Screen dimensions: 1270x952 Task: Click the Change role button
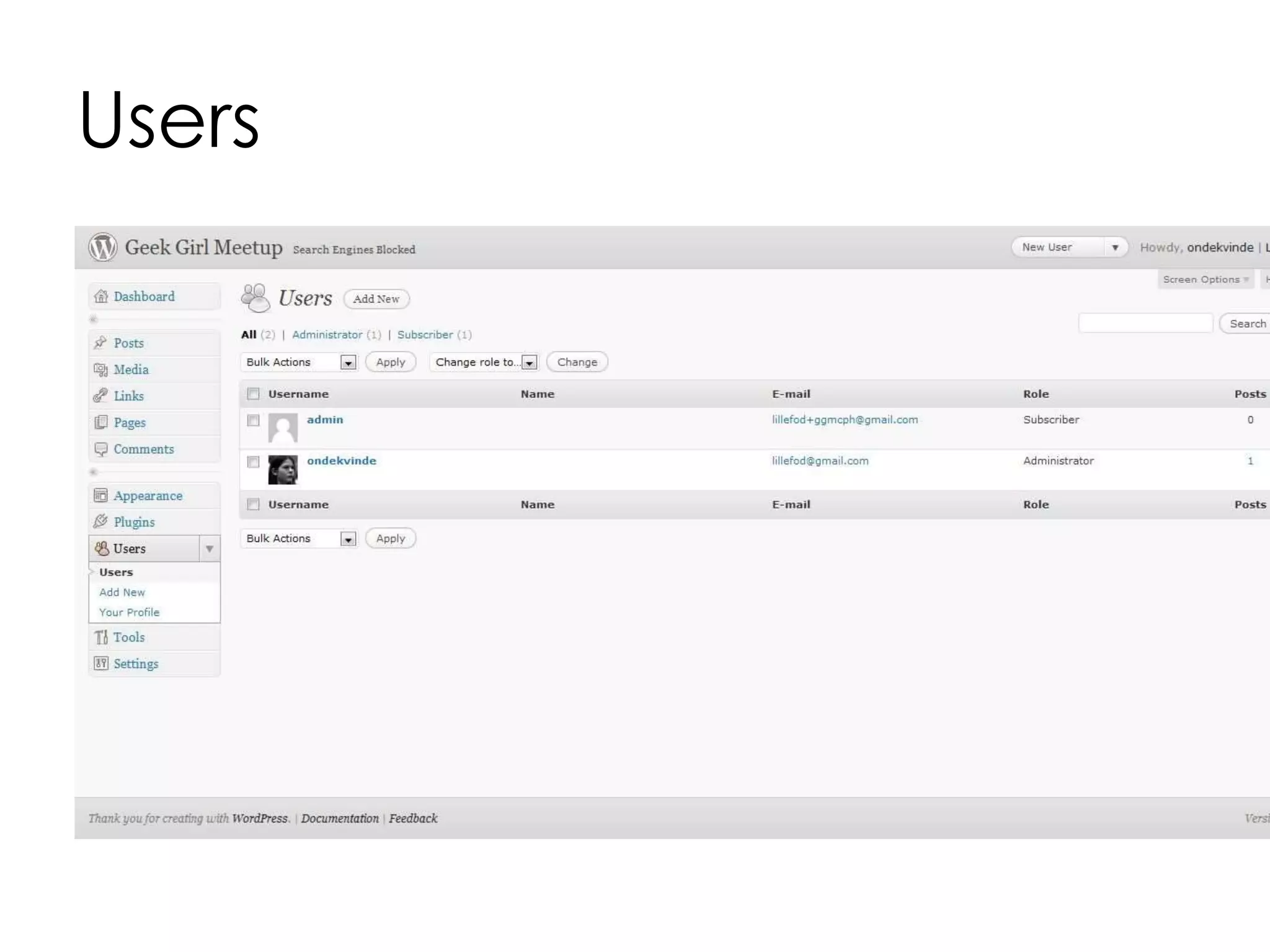pos(577,362)
